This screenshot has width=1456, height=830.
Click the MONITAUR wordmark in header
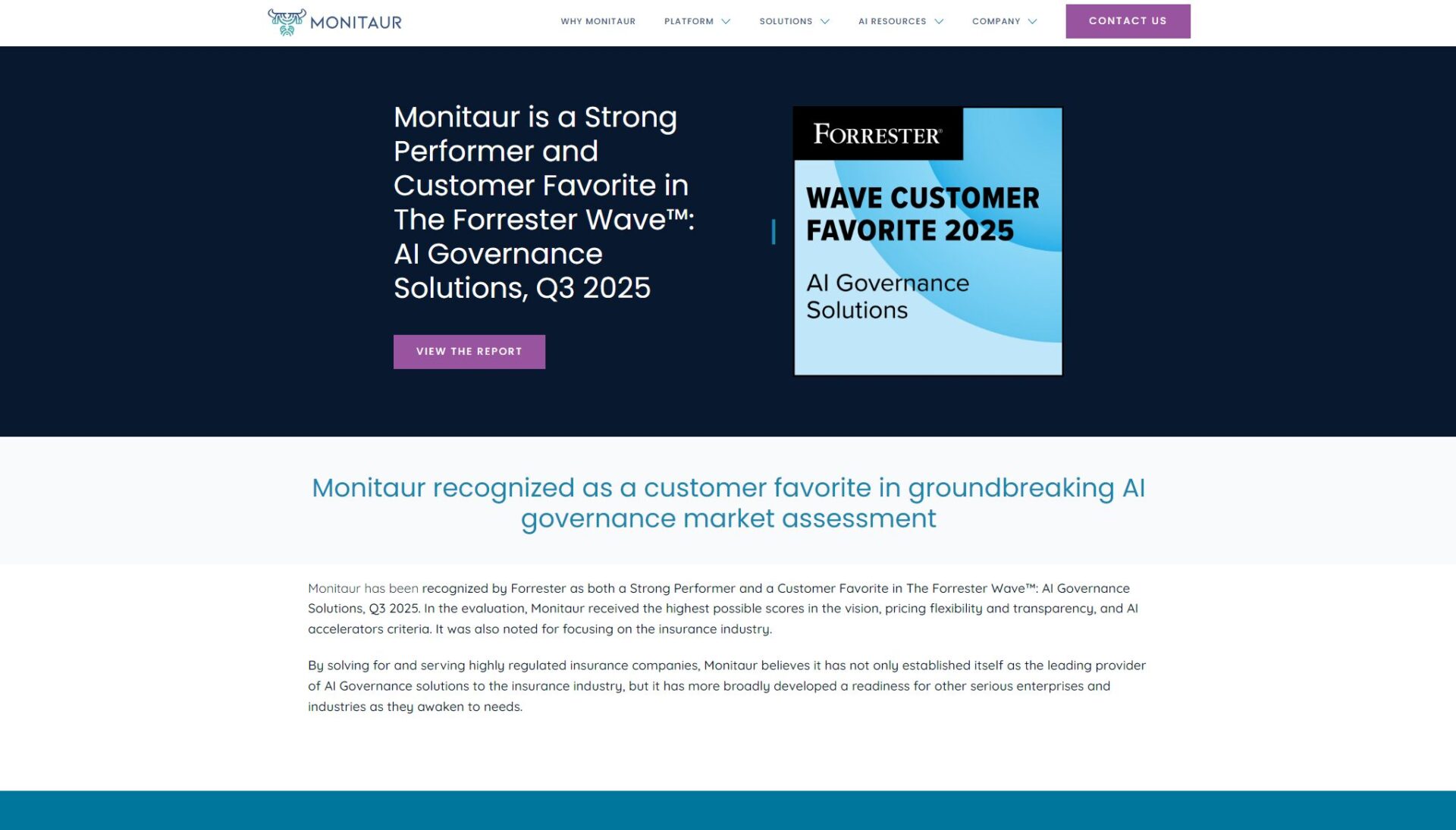click(x=356, y=23)
